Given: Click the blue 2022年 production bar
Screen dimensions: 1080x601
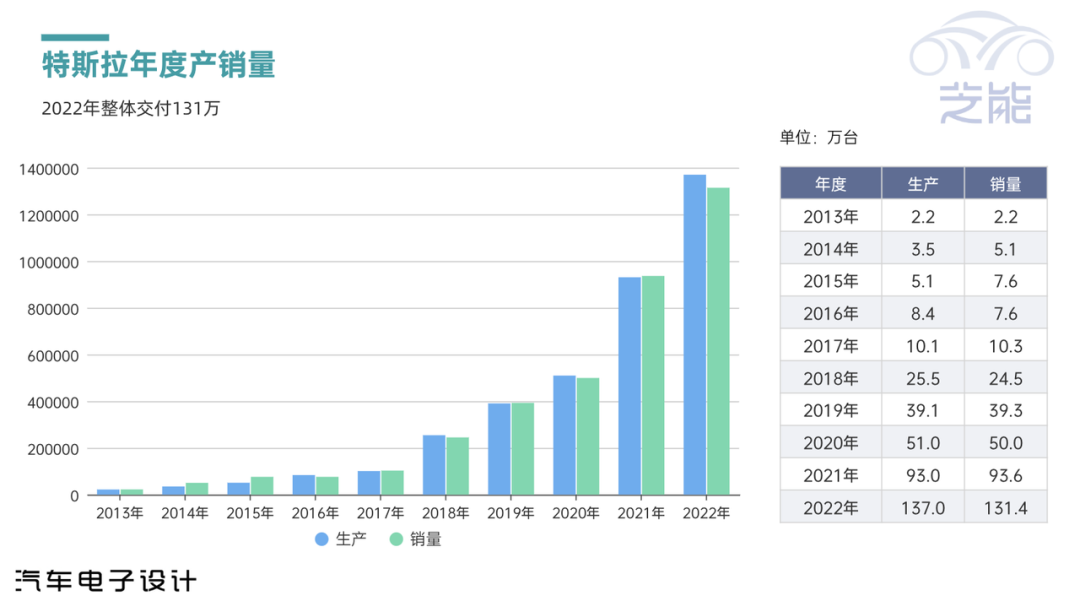Looking at the screenshot, I should 694,335.
